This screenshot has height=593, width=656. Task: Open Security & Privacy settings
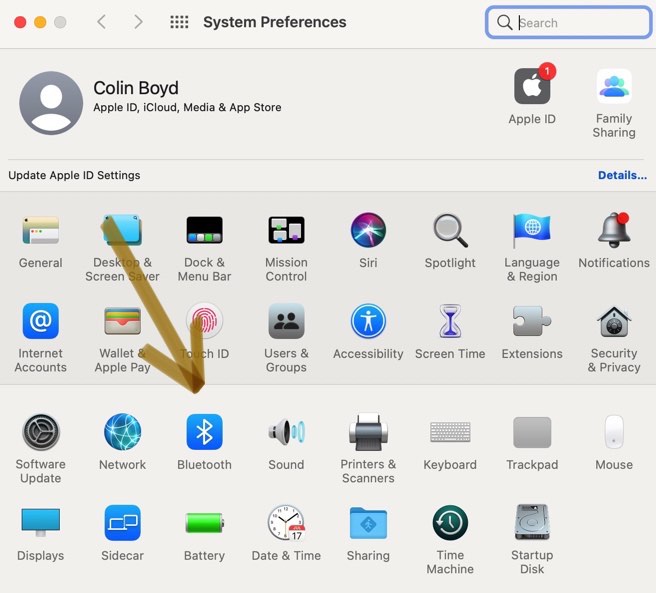coord(613,322)
